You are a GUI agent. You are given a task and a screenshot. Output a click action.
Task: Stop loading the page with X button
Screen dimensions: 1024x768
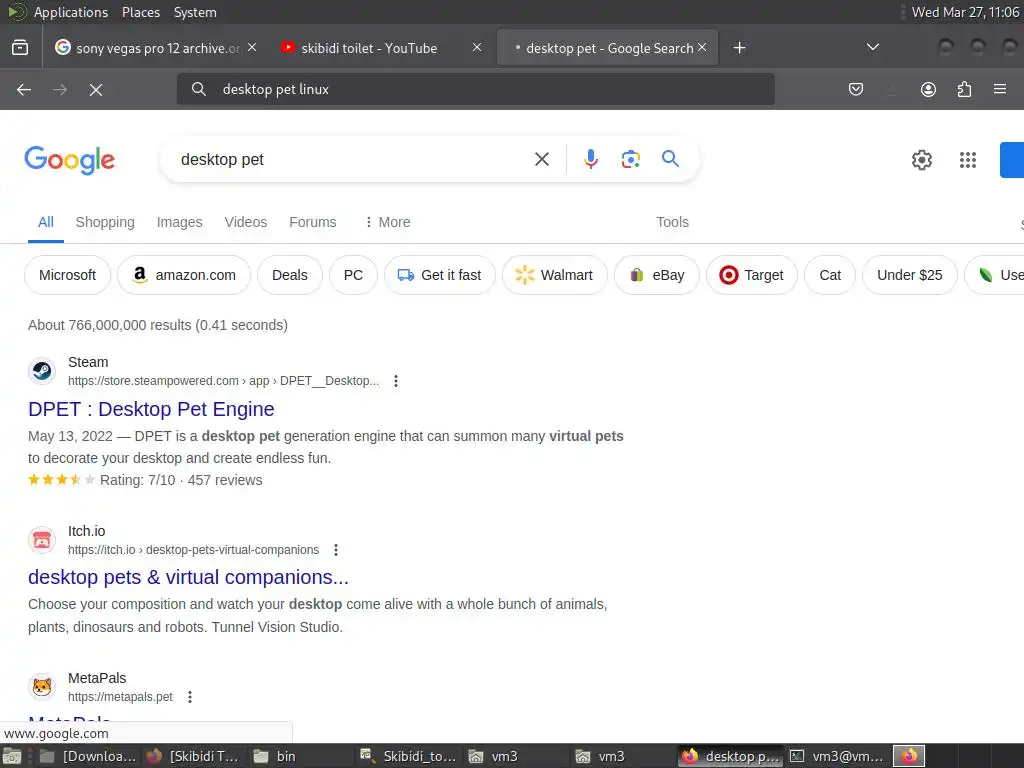click(x=95, y=89)
